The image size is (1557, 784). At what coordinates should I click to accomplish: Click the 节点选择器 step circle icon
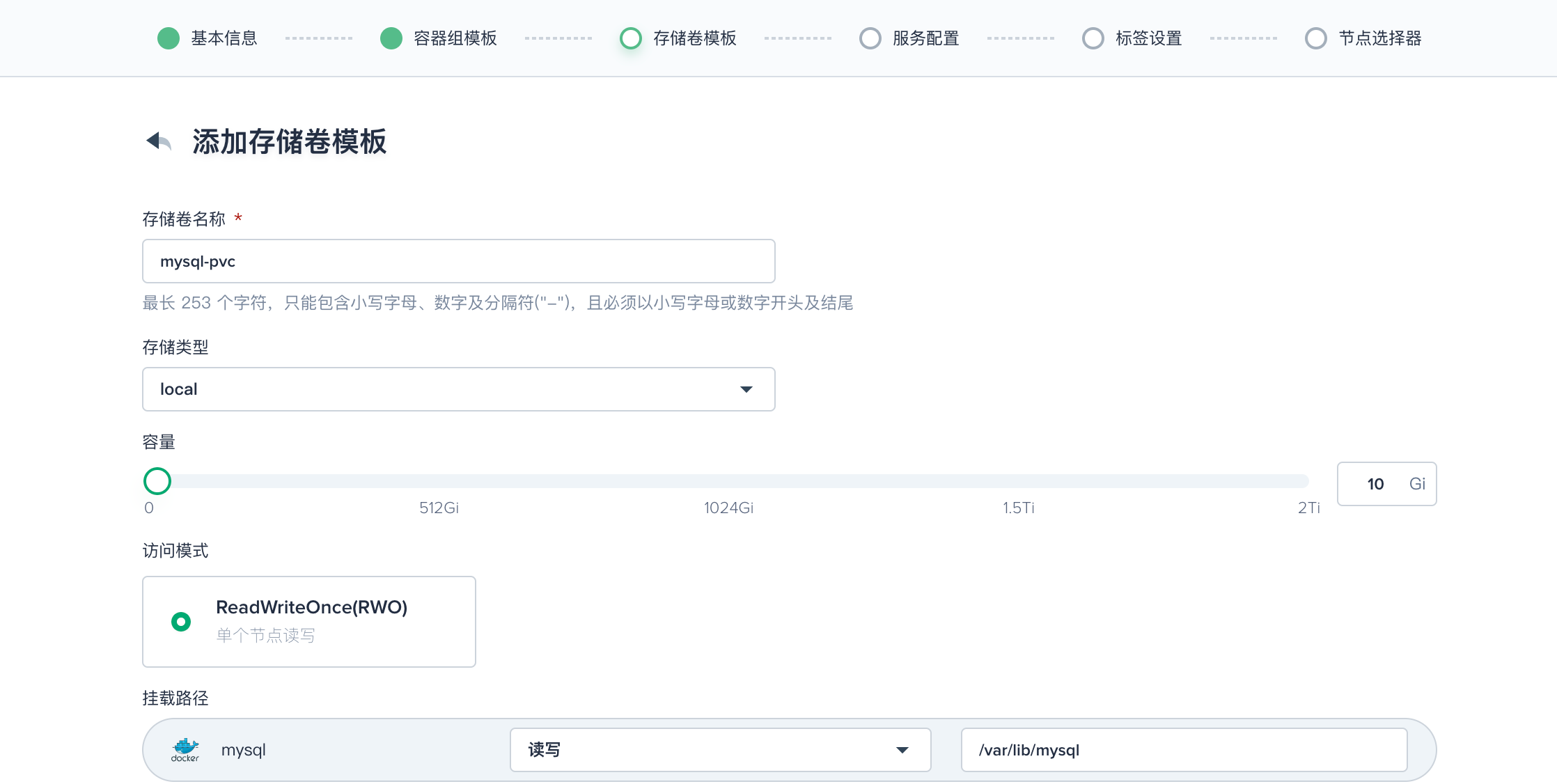coord(1316,38)
